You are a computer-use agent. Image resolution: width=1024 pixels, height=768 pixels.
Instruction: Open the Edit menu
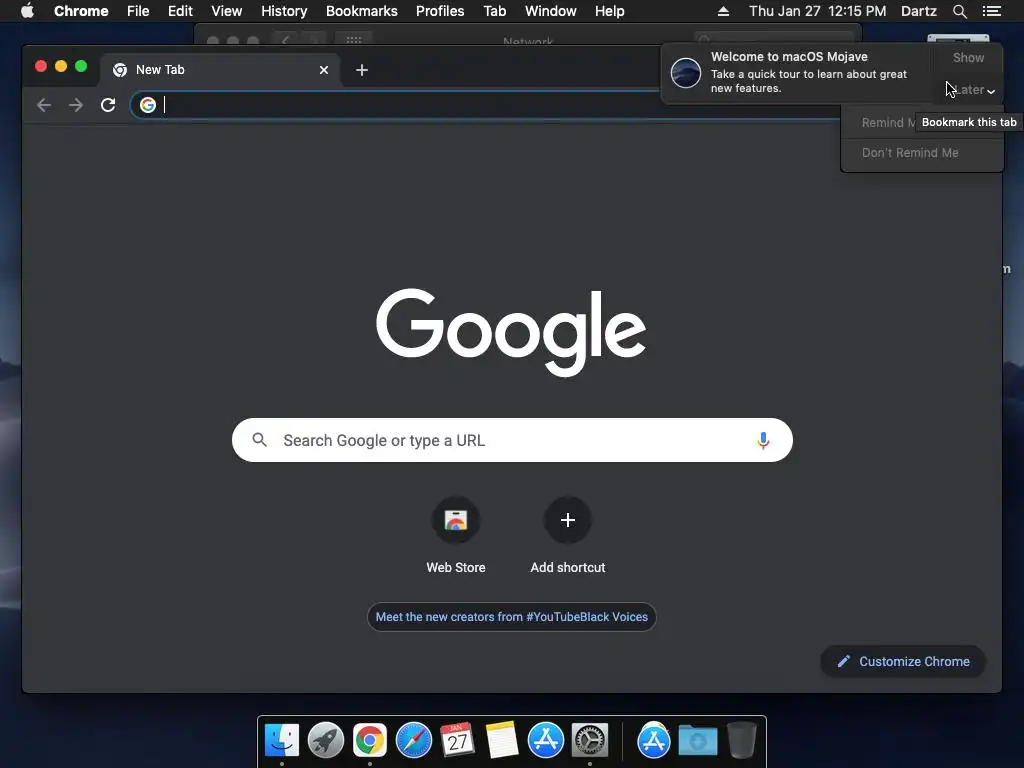(180, 11)
